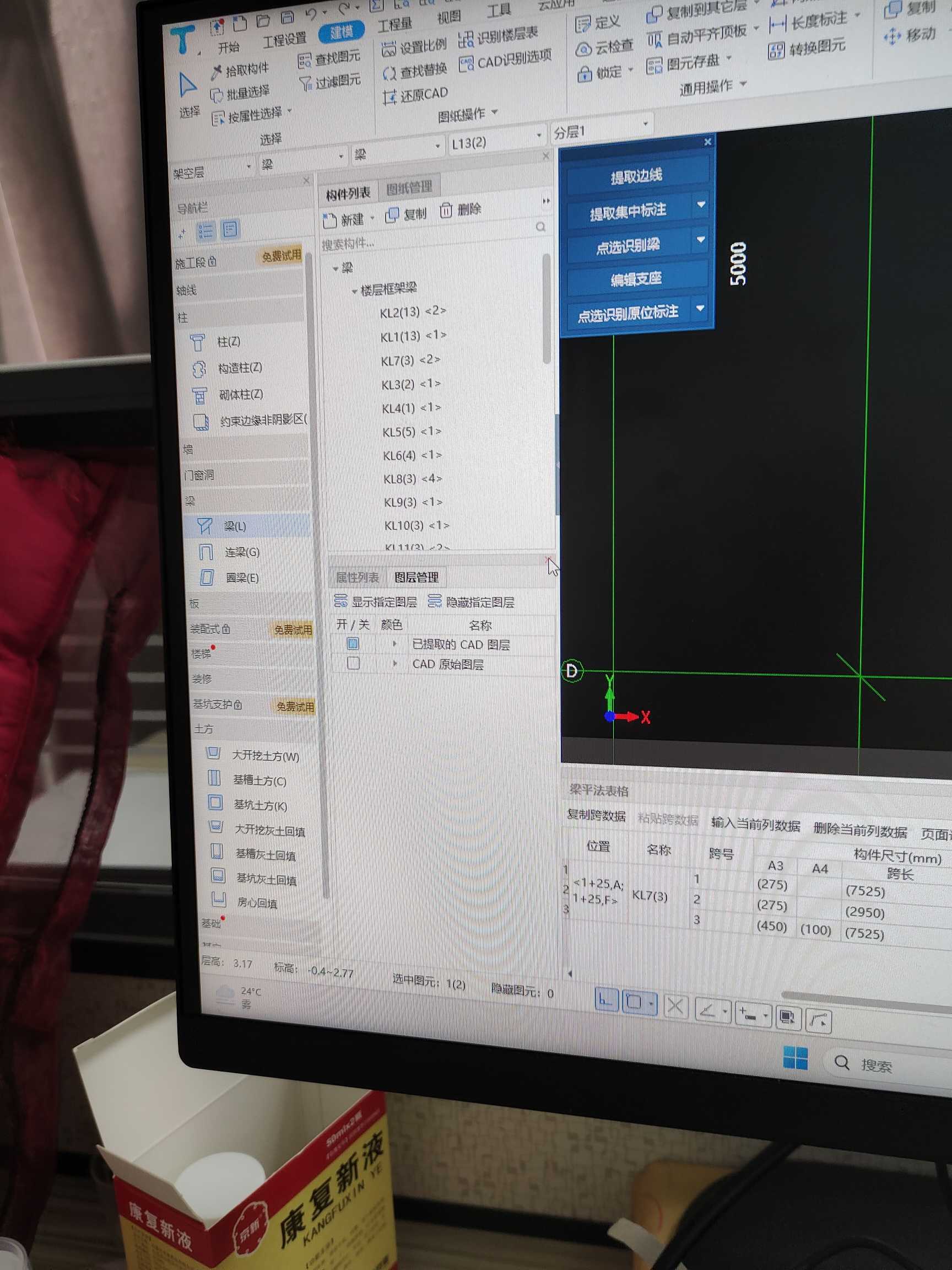Image resolution: width=952 pixels, height=1270 pixels.
Task: Open dropdown arrow beside 提取集中标注
Action: [x=701, y=205]
